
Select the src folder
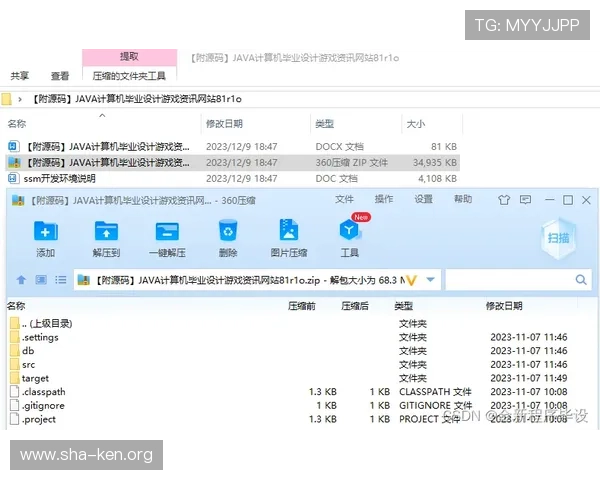coord(28,365)
